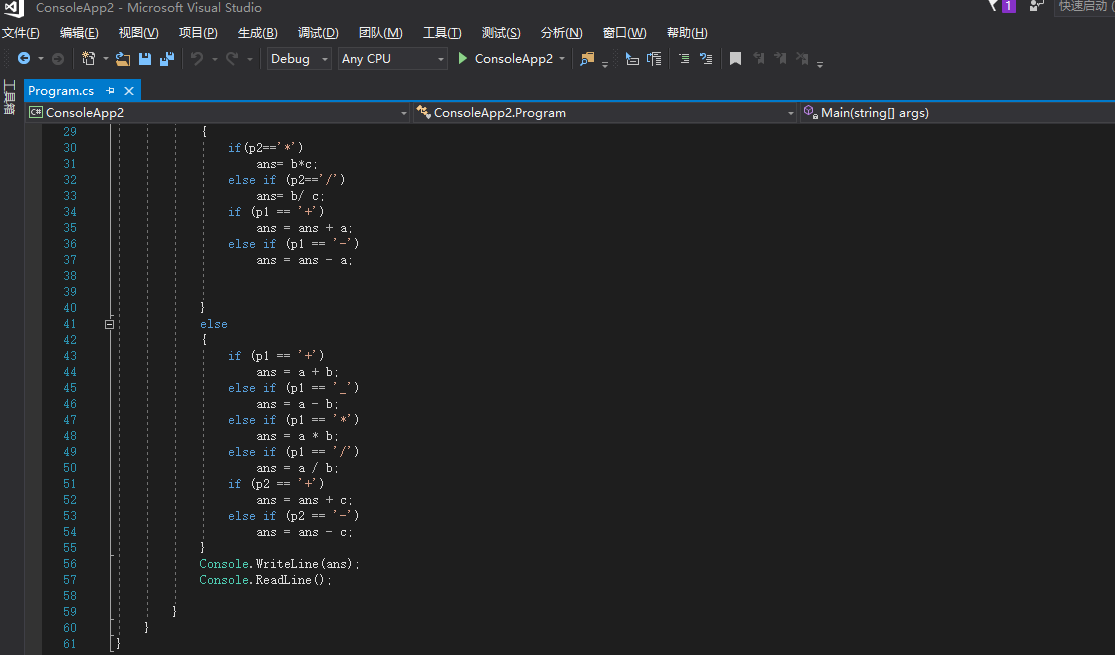Comment out the selected lines icon
The width and height of the screenshot is (1115, 655).
[684, 59]
